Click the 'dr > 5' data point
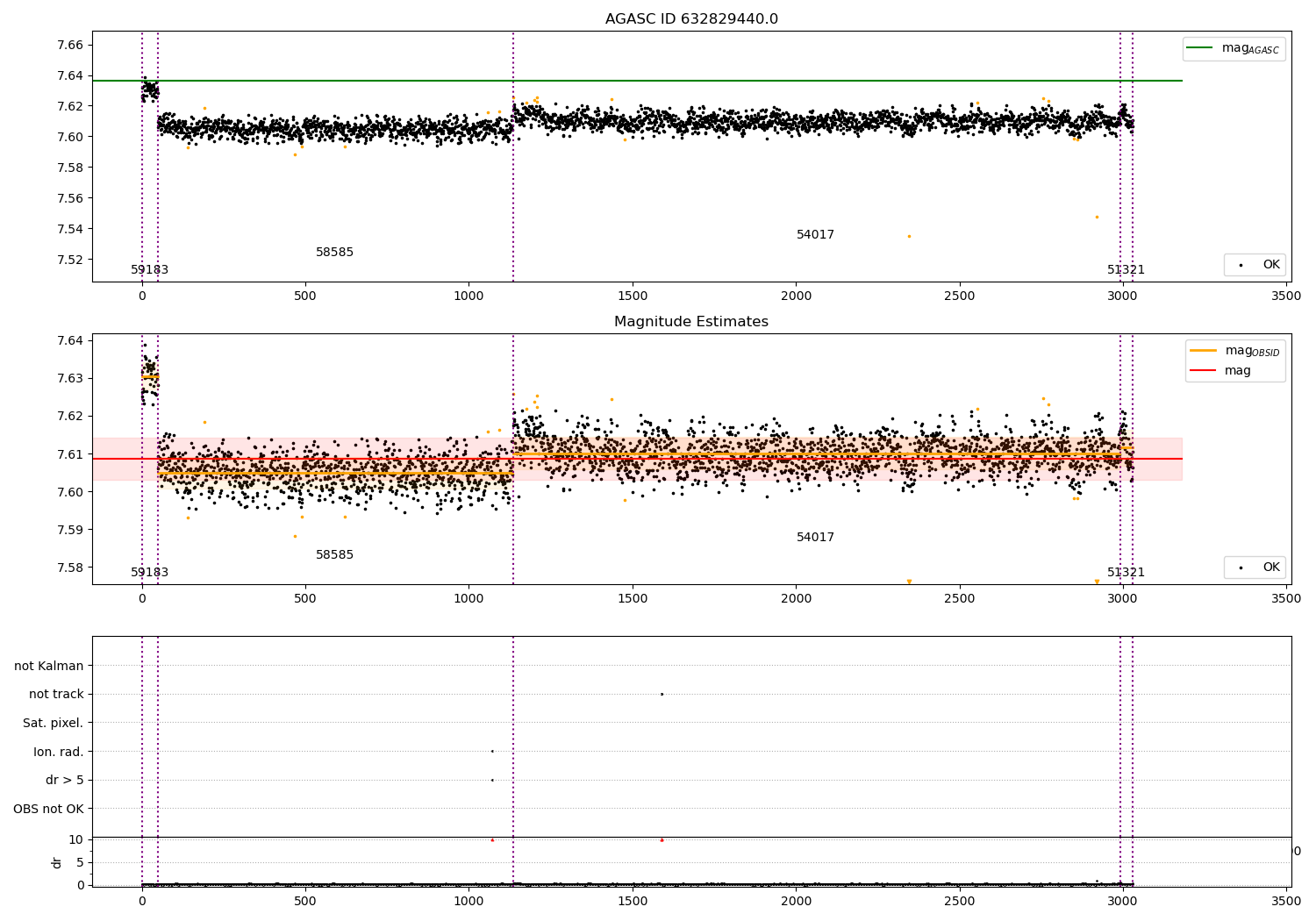The height and width of the screenshot is (921, 1316). 492,780
